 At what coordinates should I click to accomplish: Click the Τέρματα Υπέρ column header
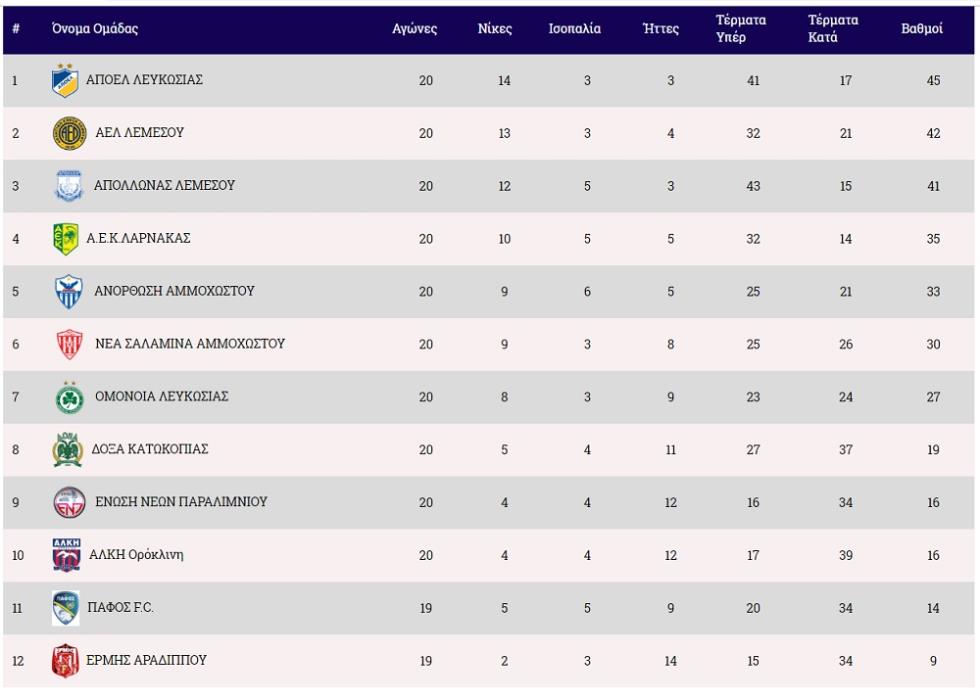coord(741,29)
